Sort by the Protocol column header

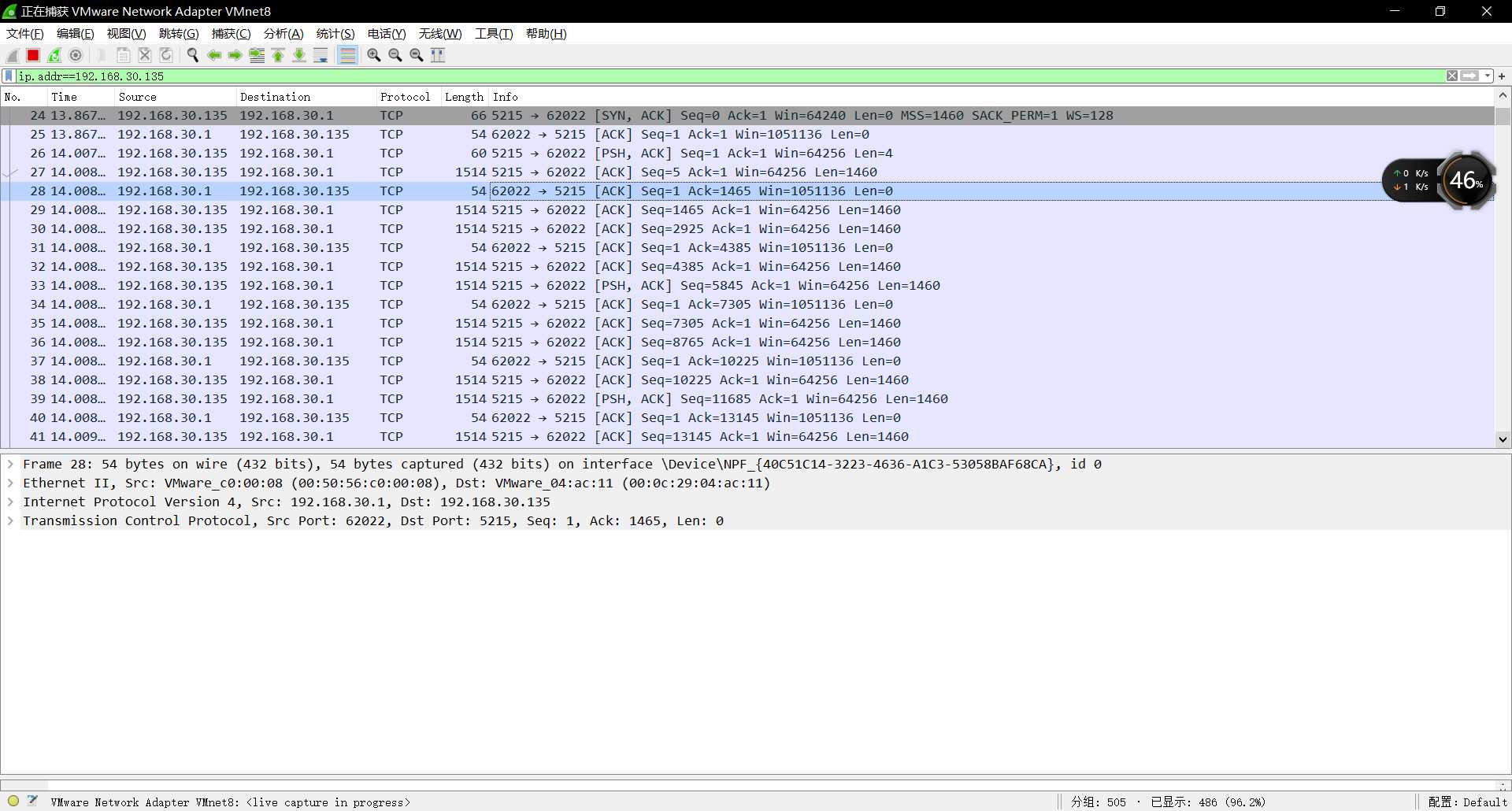408,97
